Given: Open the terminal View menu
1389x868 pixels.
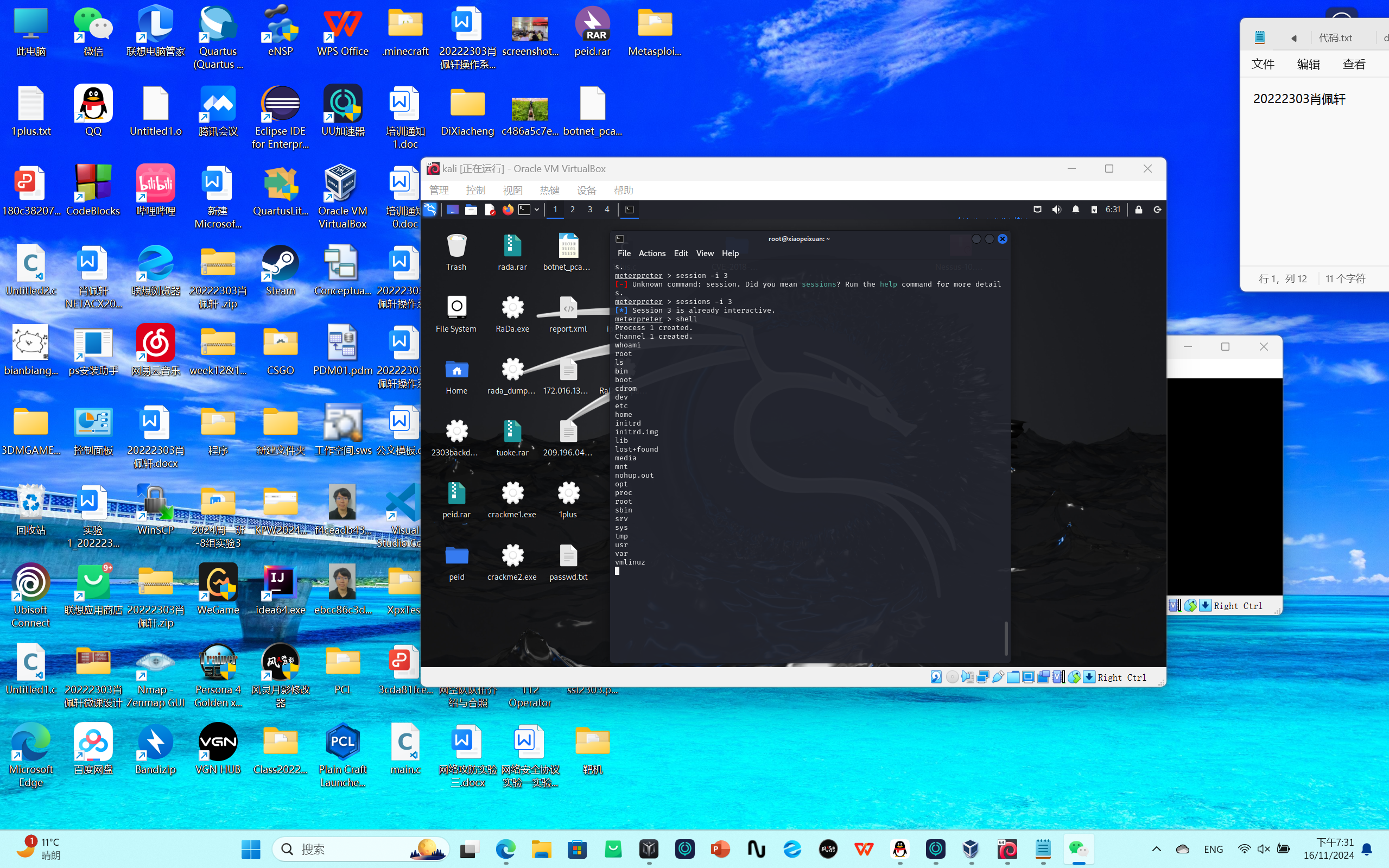Looking at the screenshot, I should [705, 253].
